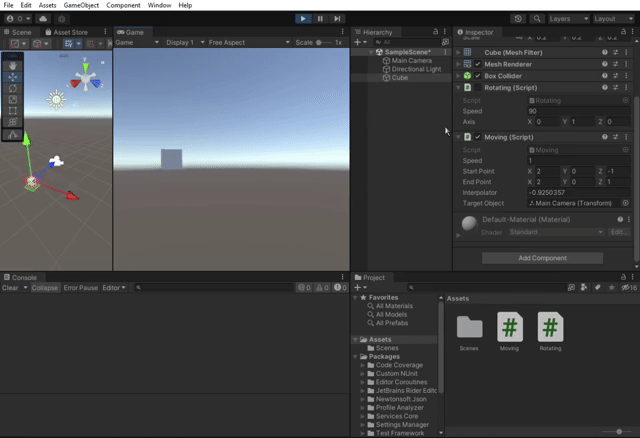Click the Add Component button
The width and height of the screenshot is (640, 438).
coord(542,258)
